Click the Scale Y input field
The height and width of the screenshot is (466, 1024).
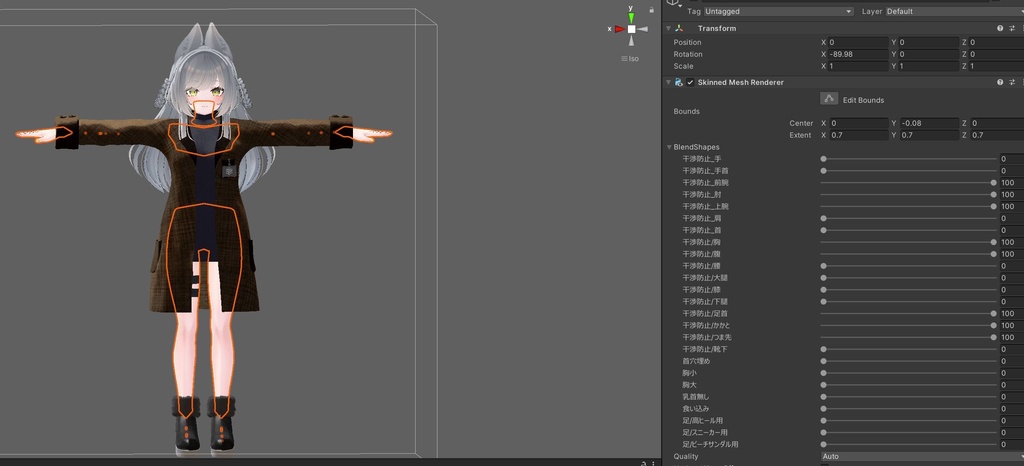tap(928, 66)
